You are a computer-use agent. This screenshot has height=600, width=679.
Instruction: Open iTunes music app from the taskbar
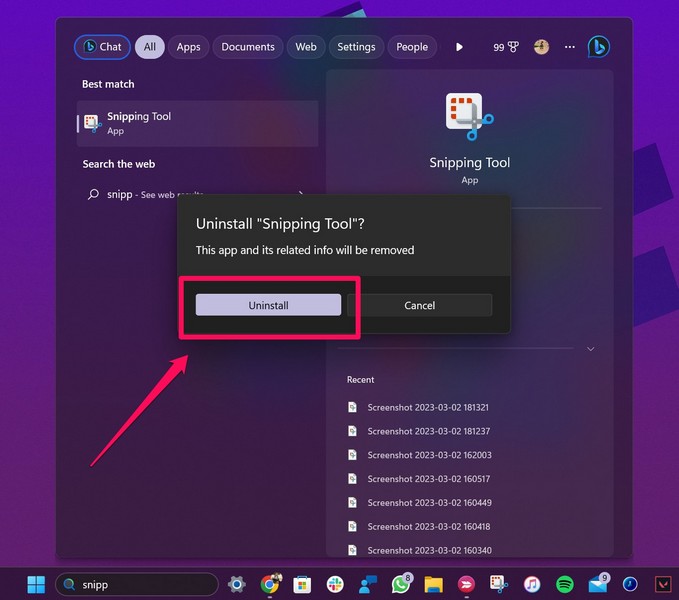pyautogui.click(x=532, y=584)
